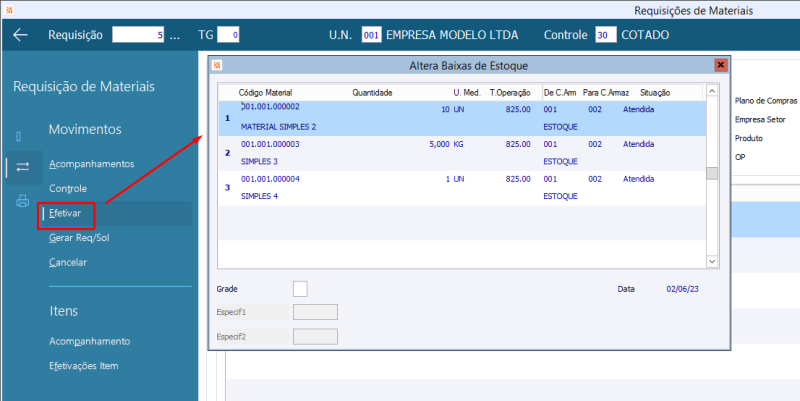Click Plano de Compras label in background window
Screen dimensions: 800x401
tap(766, 101)
